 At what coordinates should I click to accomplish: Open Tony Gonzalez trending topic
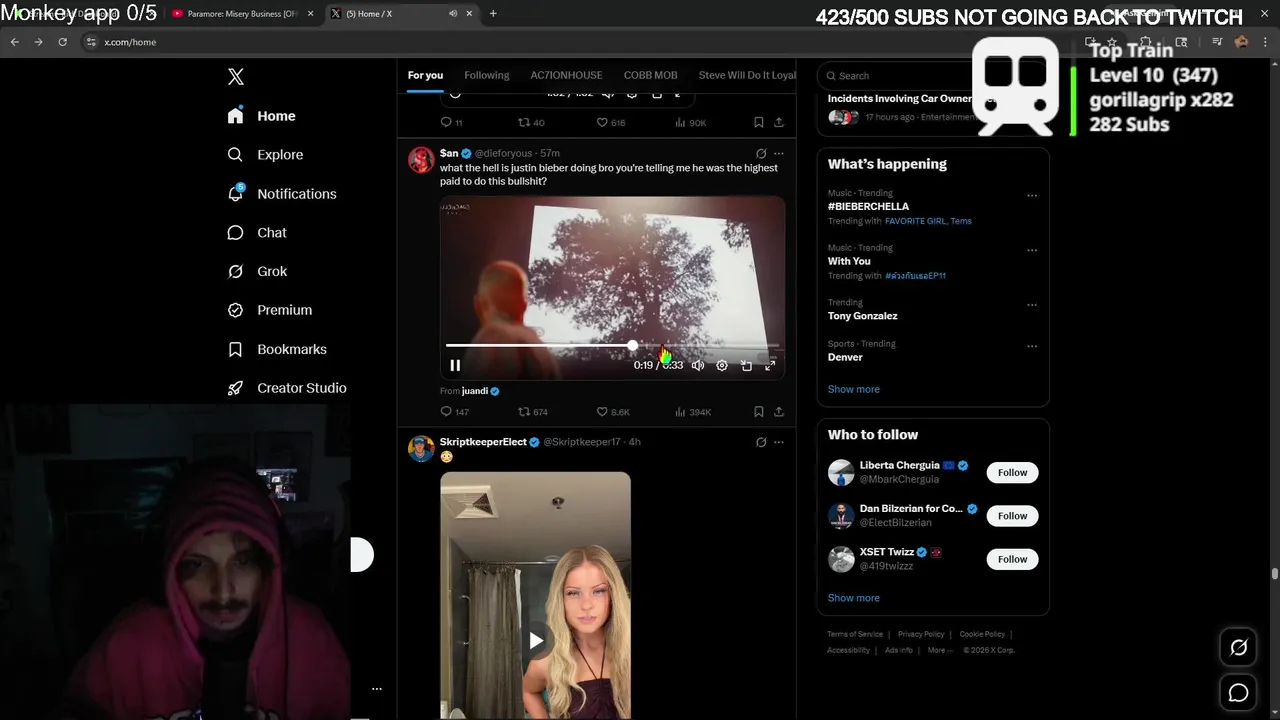(862, 316)
